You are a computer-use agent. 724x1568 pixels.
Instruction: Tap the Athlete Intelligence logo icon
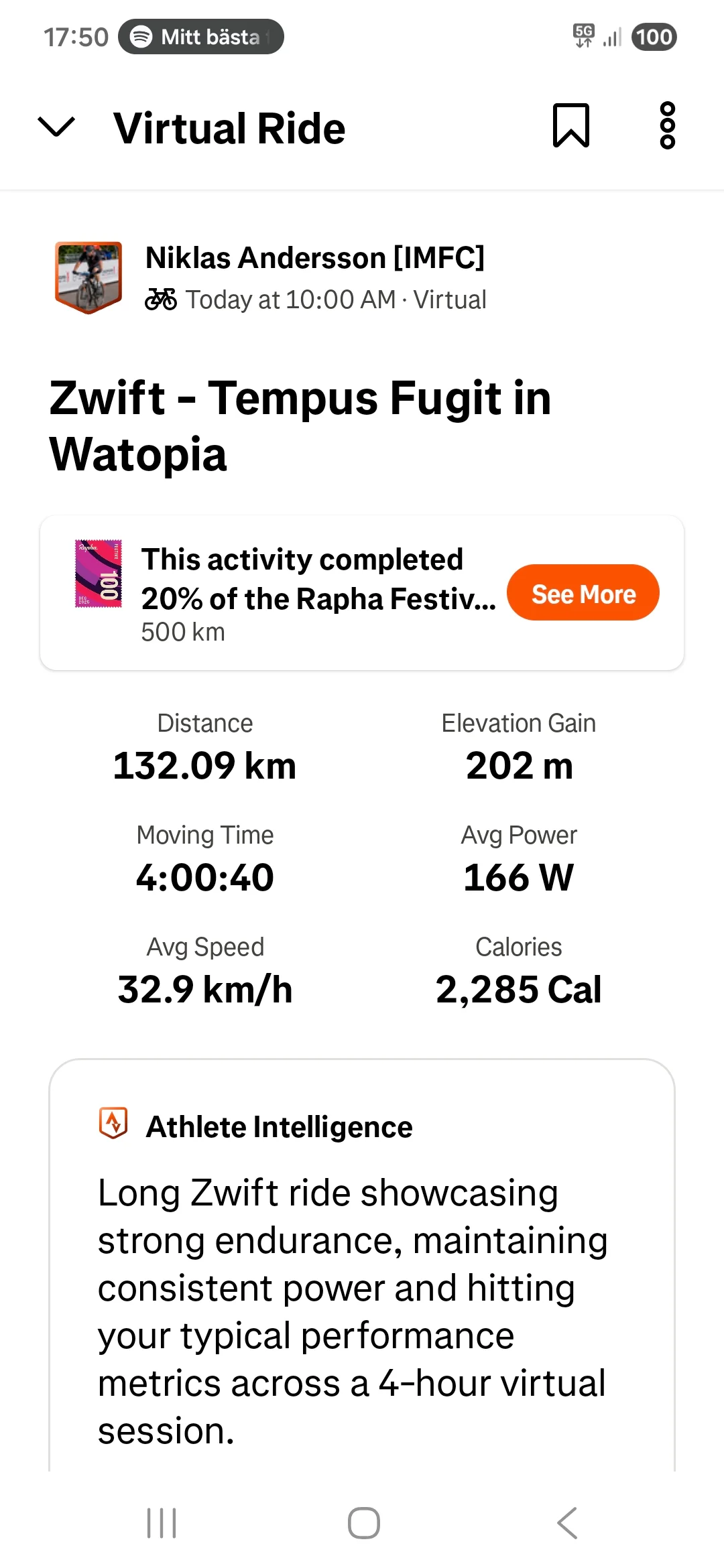click(113, 1122)
